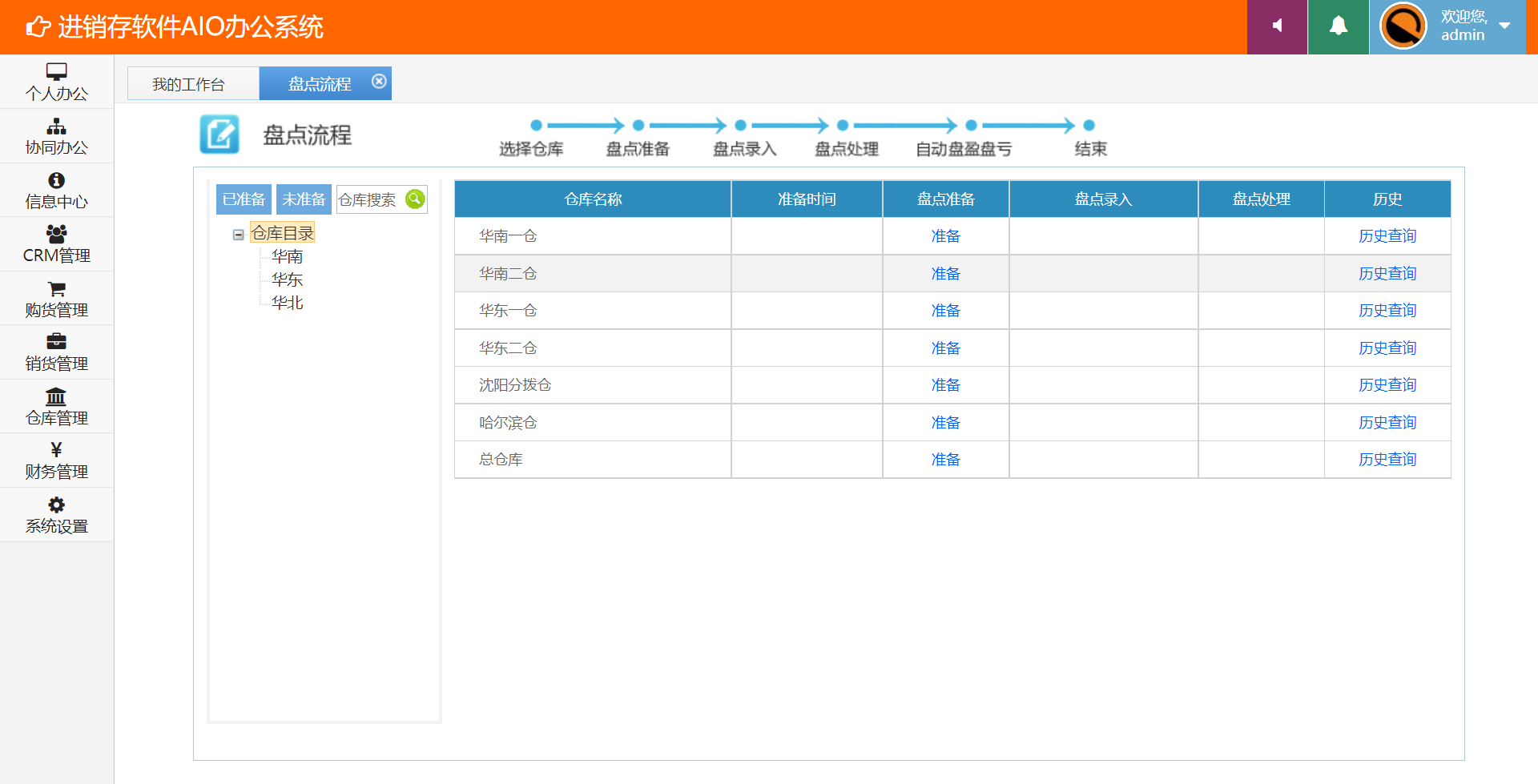Viewport: 1538px width, 784px height.
Task: Select 华南 in warehouse tree
Action: tap(287, 256)
